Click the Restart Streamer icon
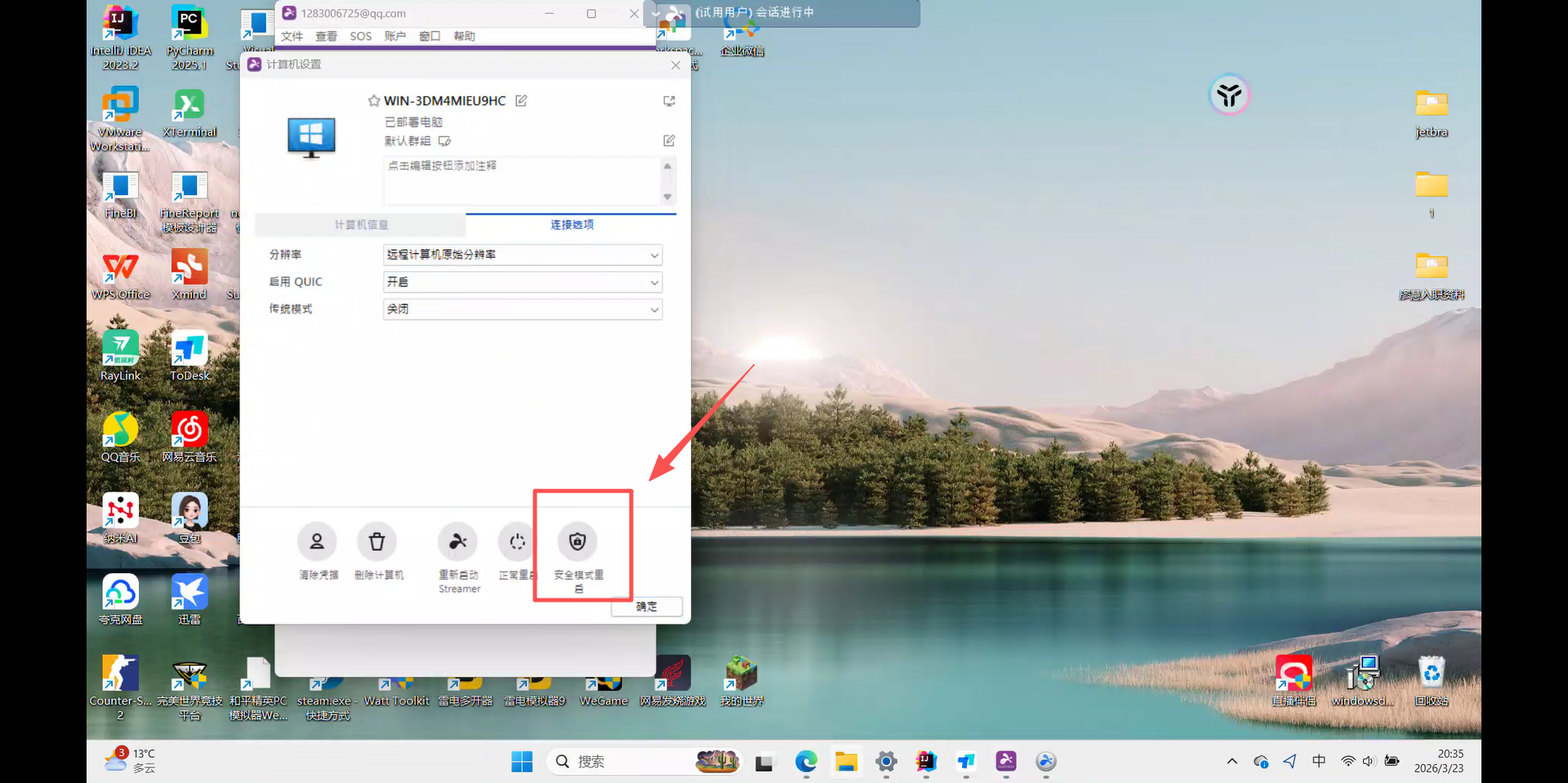 tap(458, 541)
